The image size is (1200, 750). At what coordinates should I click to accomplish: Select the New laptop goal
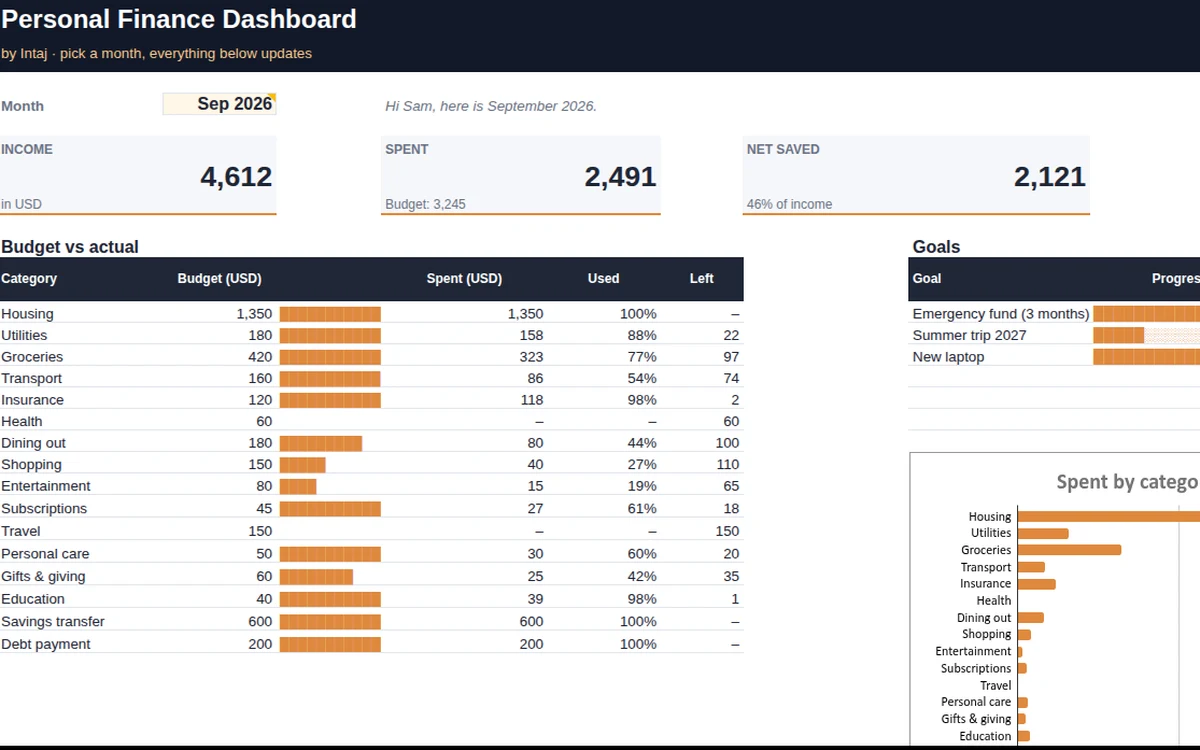click(x=948, y=357)
